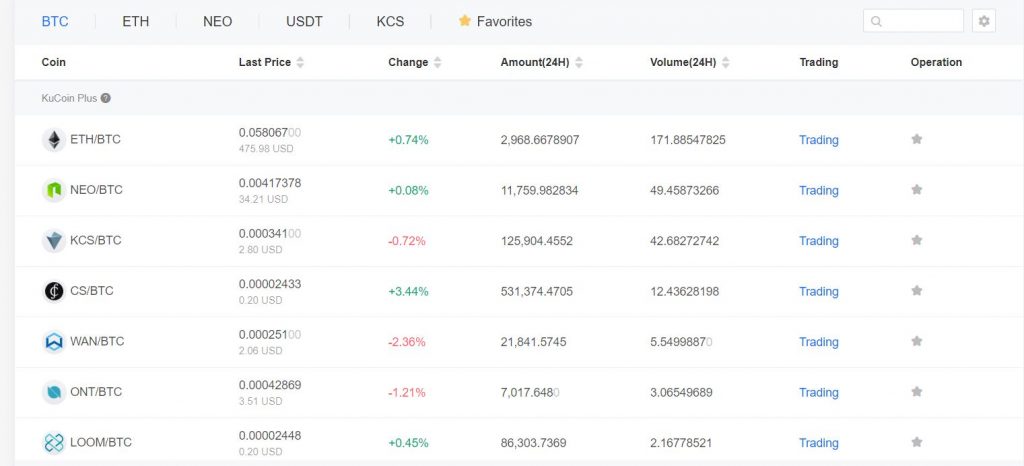Click the 475.98 USD price text

tap(266, 149)
